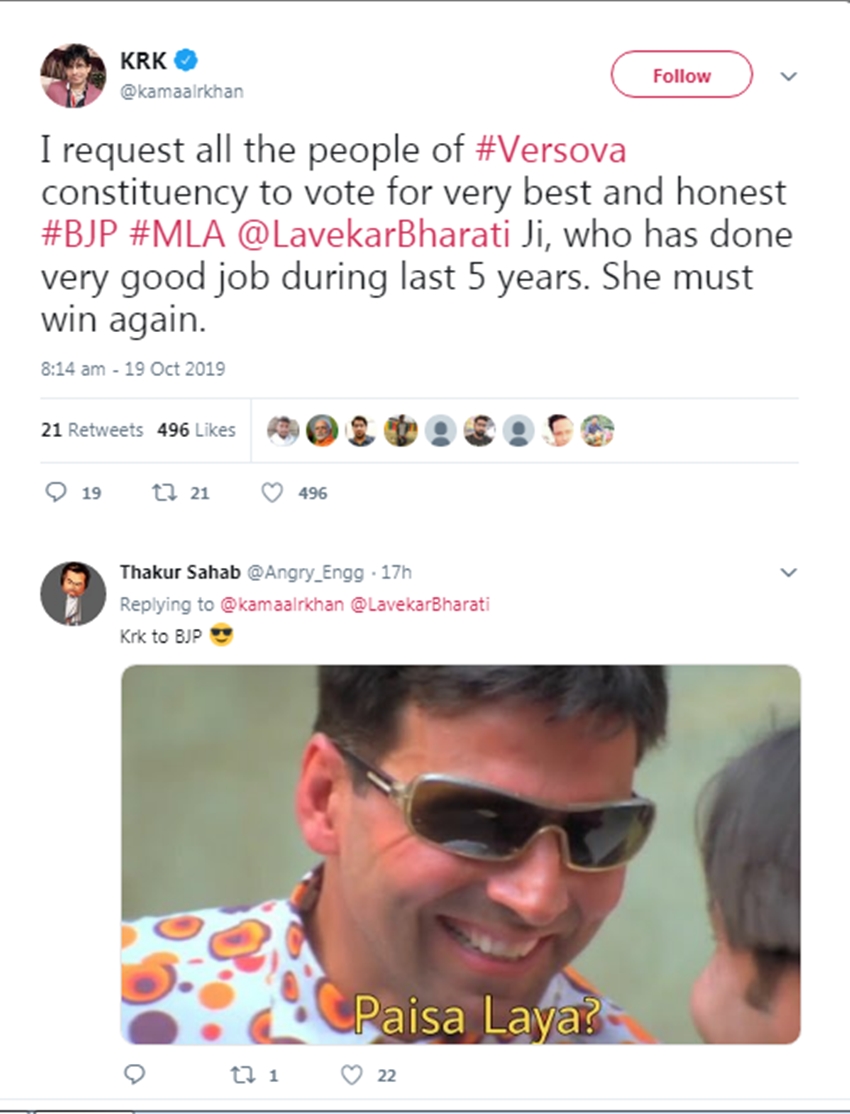View the list of 21 Retweets
The width and height of the screenshot is (850, 1114).
pos(92,430)
